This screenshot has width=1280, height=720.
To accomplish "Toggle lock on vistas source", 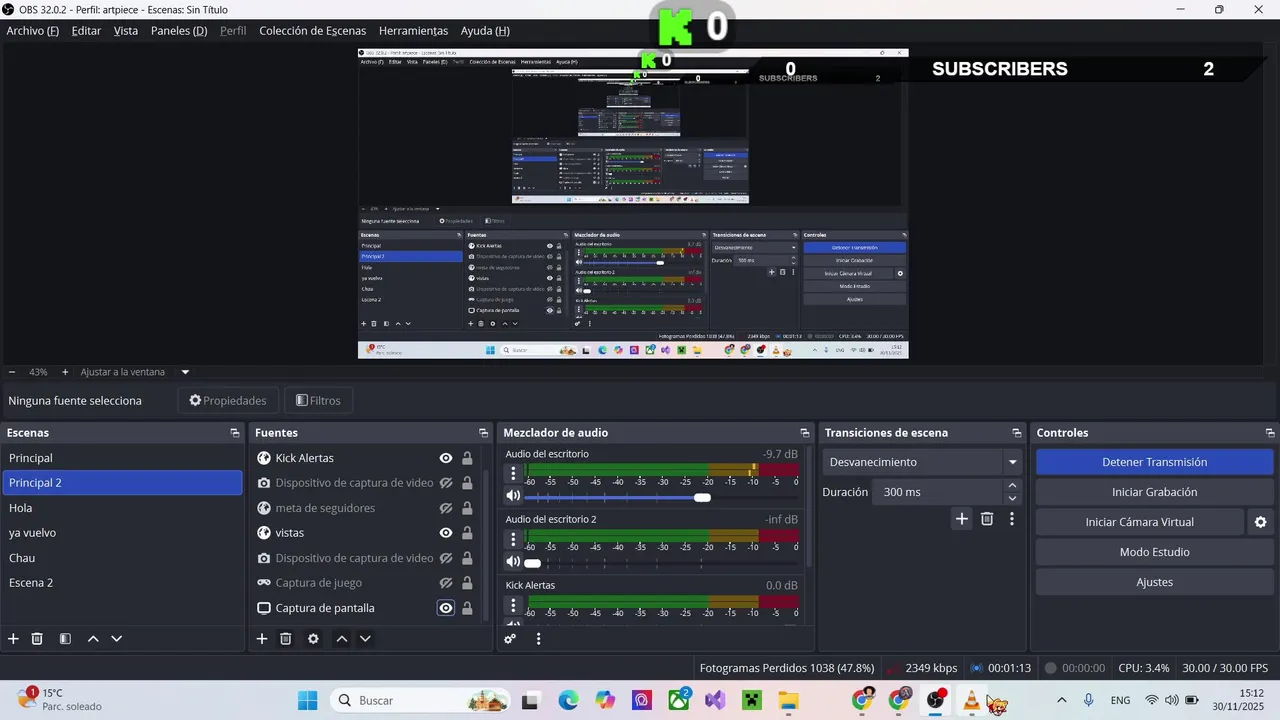I will [467, 533].
